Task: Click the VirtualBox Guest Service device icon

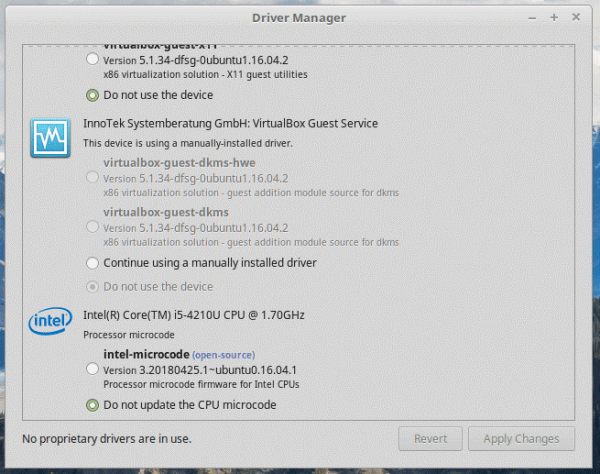Action: tap(51, 138)
